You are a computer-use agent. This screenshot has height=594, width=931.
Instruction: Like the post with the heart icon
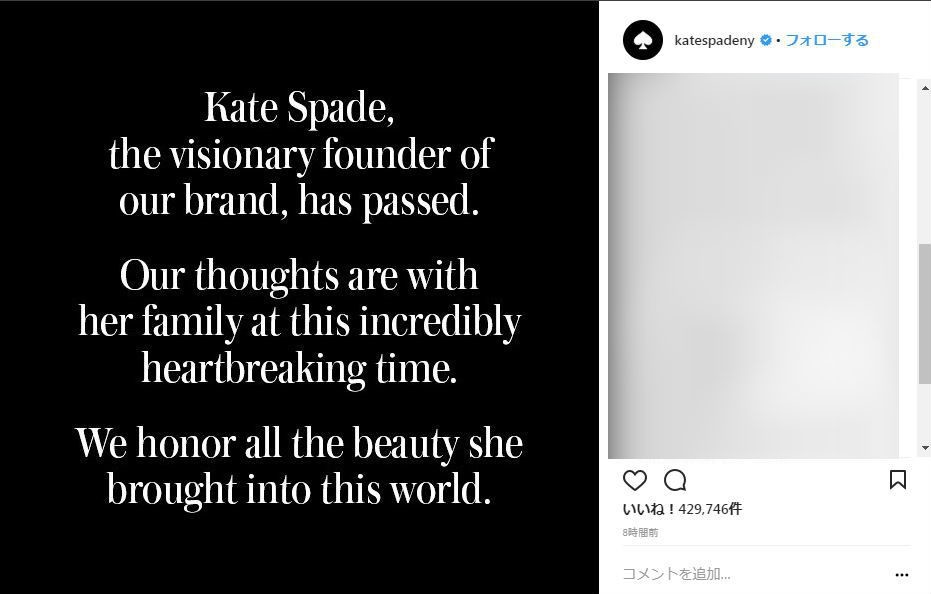pos(635,480)
